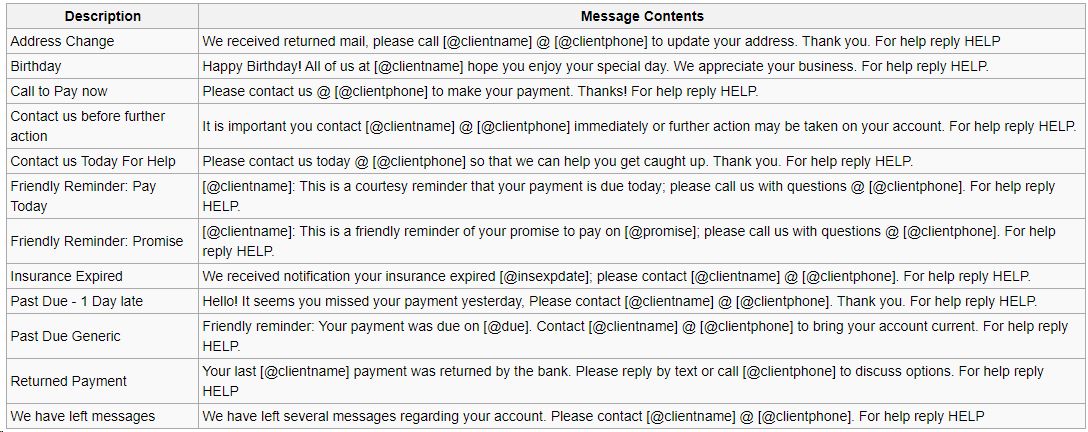Image resolution: width=1088 pixels, height=432 pixels.
Task: Click the Message Contents column header
Action: click(x=642, y=16)
